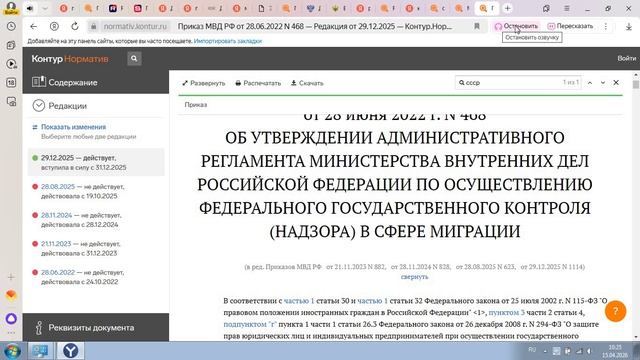Go to previous search match arrow
The width and height of the screenshot is (640, 360).
point(590,83)
